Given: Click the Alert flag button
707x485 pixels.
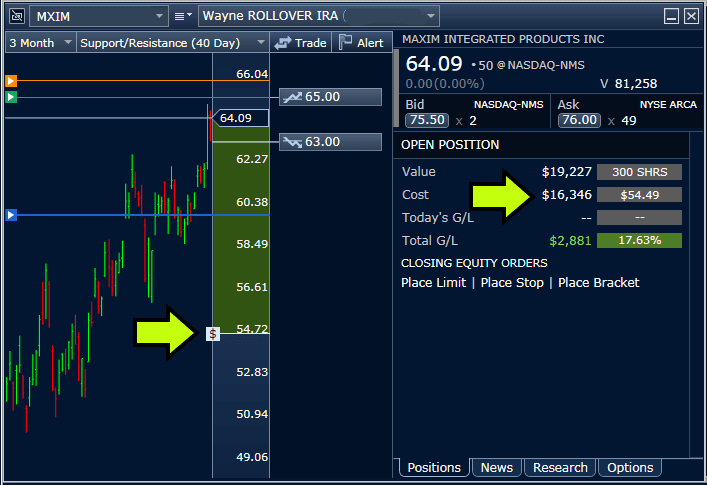Looking at the screenshot, I should (361, 43).
